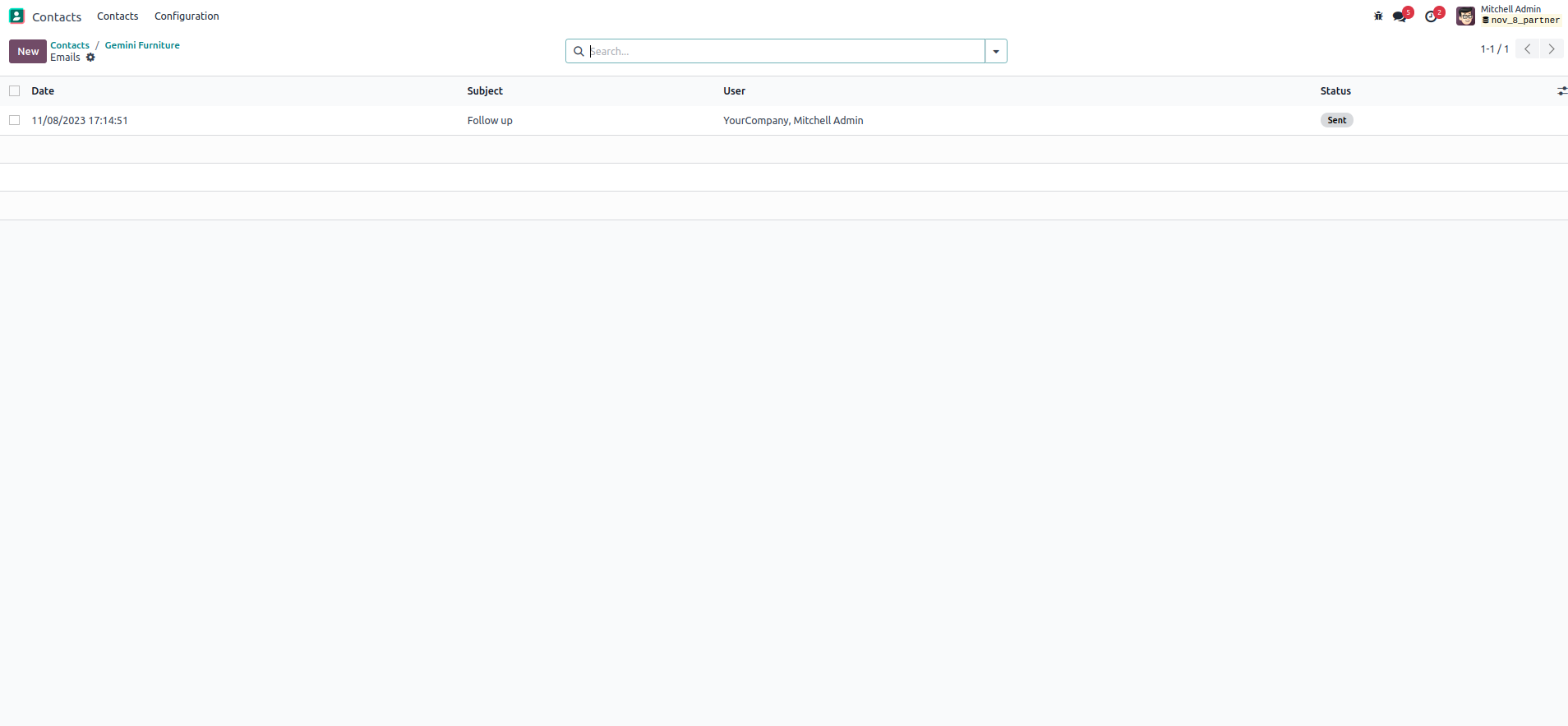Click the Follow up subject cell

(x=490, y=121)
